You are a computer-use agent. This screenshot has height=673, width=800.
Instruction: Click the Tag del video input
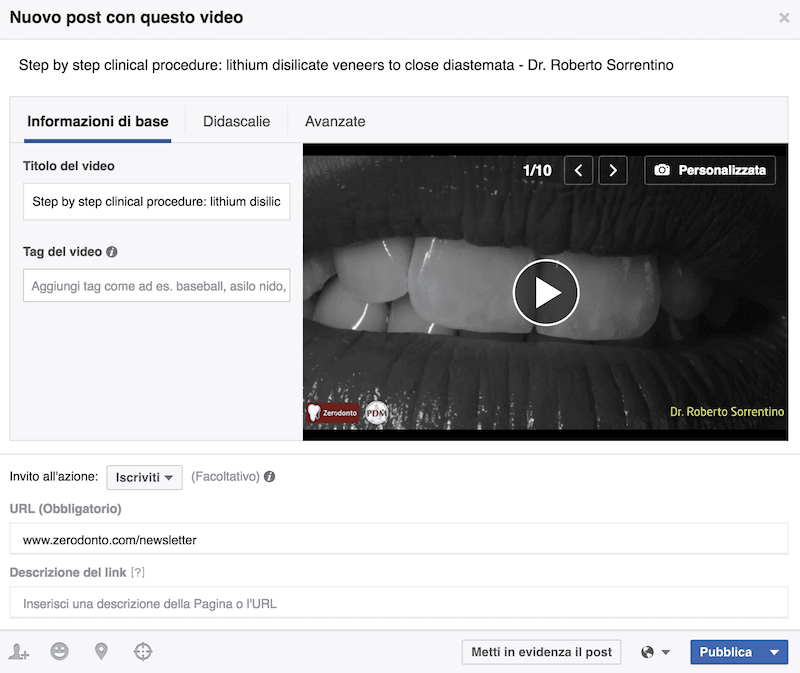157,286
